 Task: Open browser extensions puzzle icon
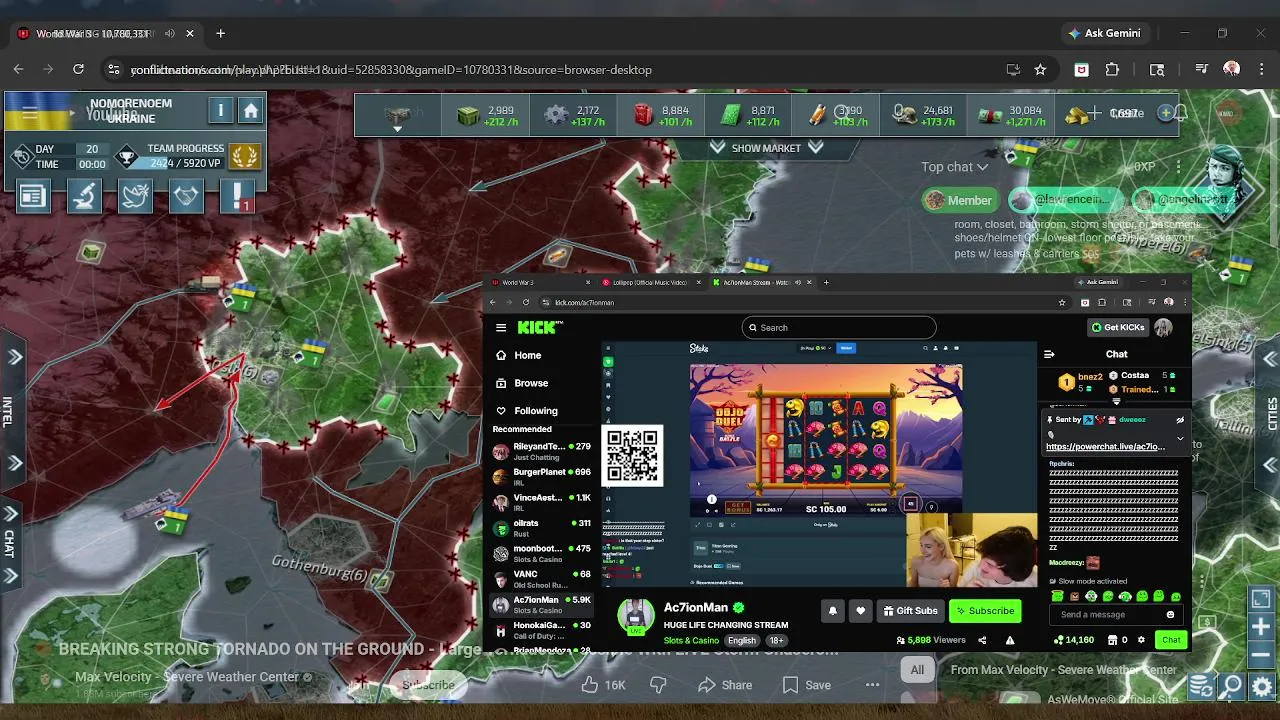[1112, 70]
